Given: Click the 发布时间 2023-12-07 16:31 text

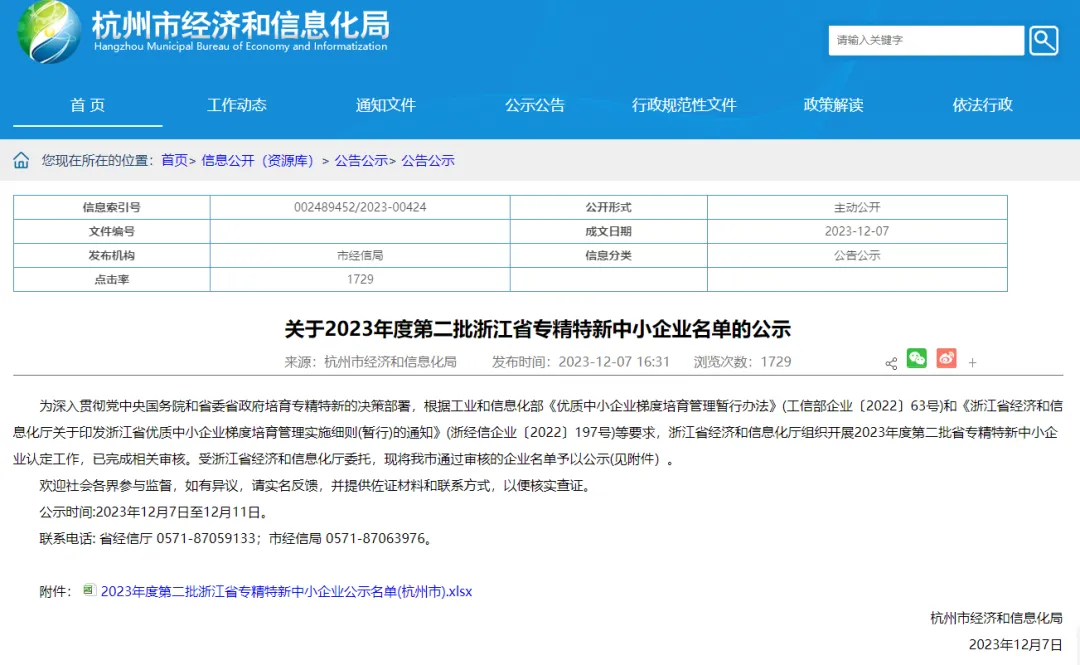Looking at the screenshot, I should pos(581,362).
